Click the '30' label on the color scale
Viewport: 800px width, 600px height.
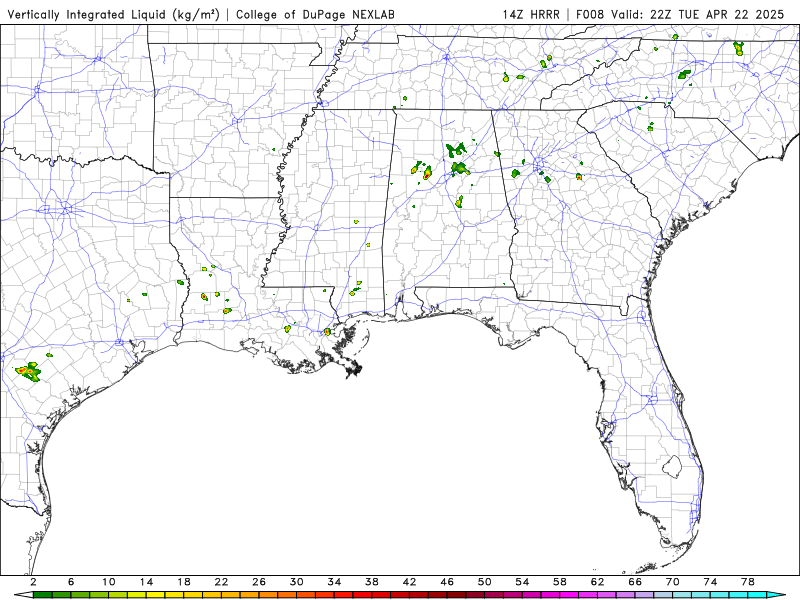click(296, 582)
